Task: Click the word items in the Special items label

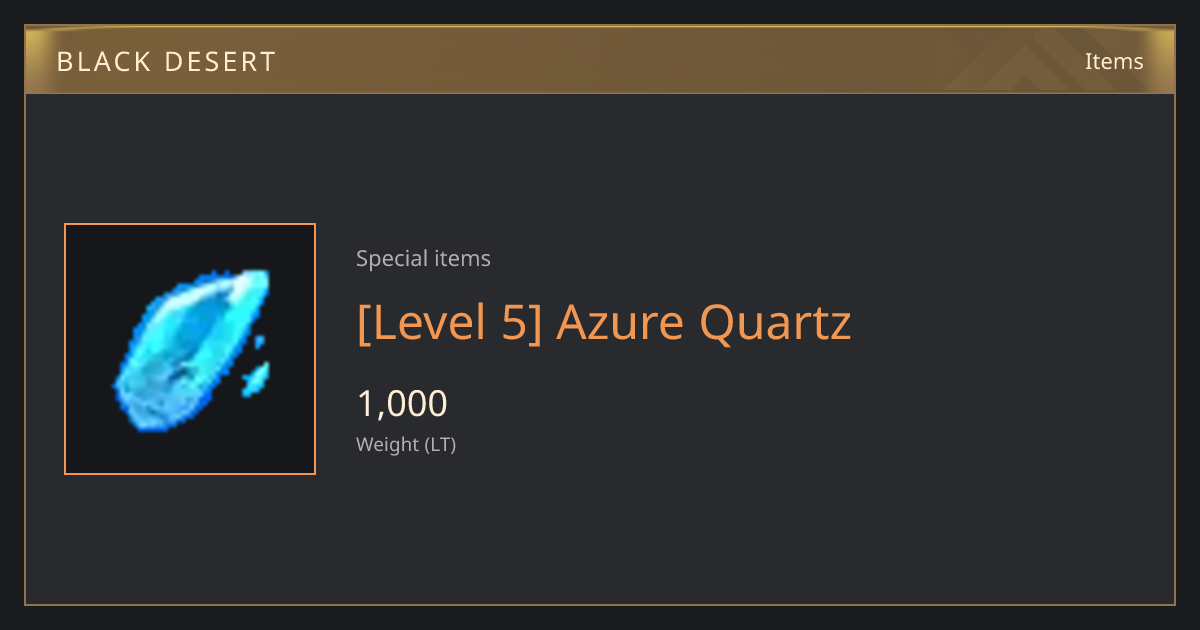Action: coord(462,258)
